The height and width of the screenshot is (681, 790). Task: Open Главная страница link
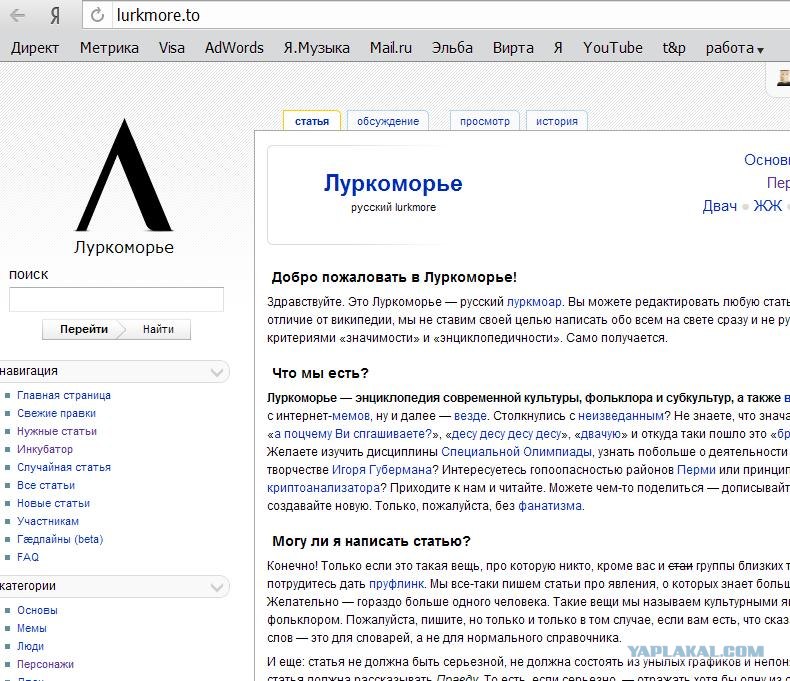pyautogui.click(x=64, y=395)
